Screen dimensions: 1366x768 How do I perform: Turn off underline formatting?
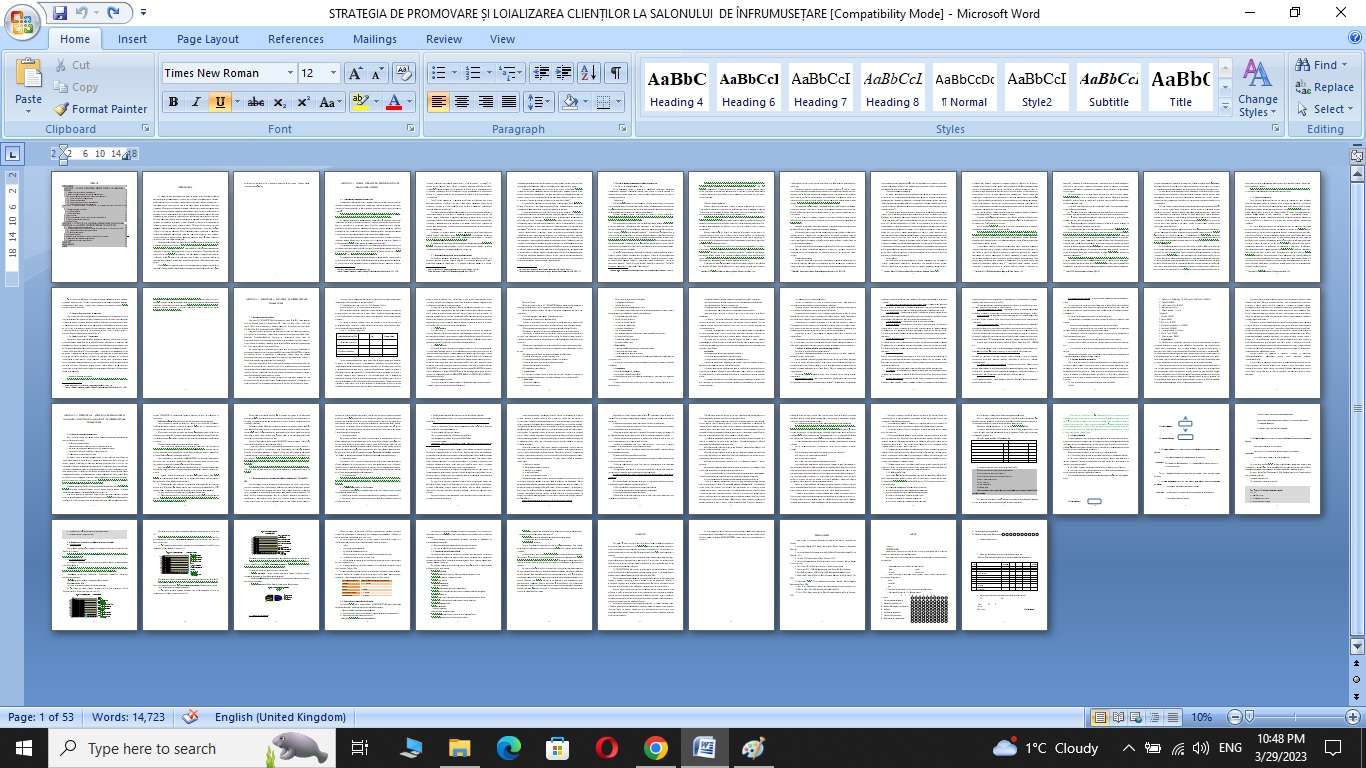220,102
